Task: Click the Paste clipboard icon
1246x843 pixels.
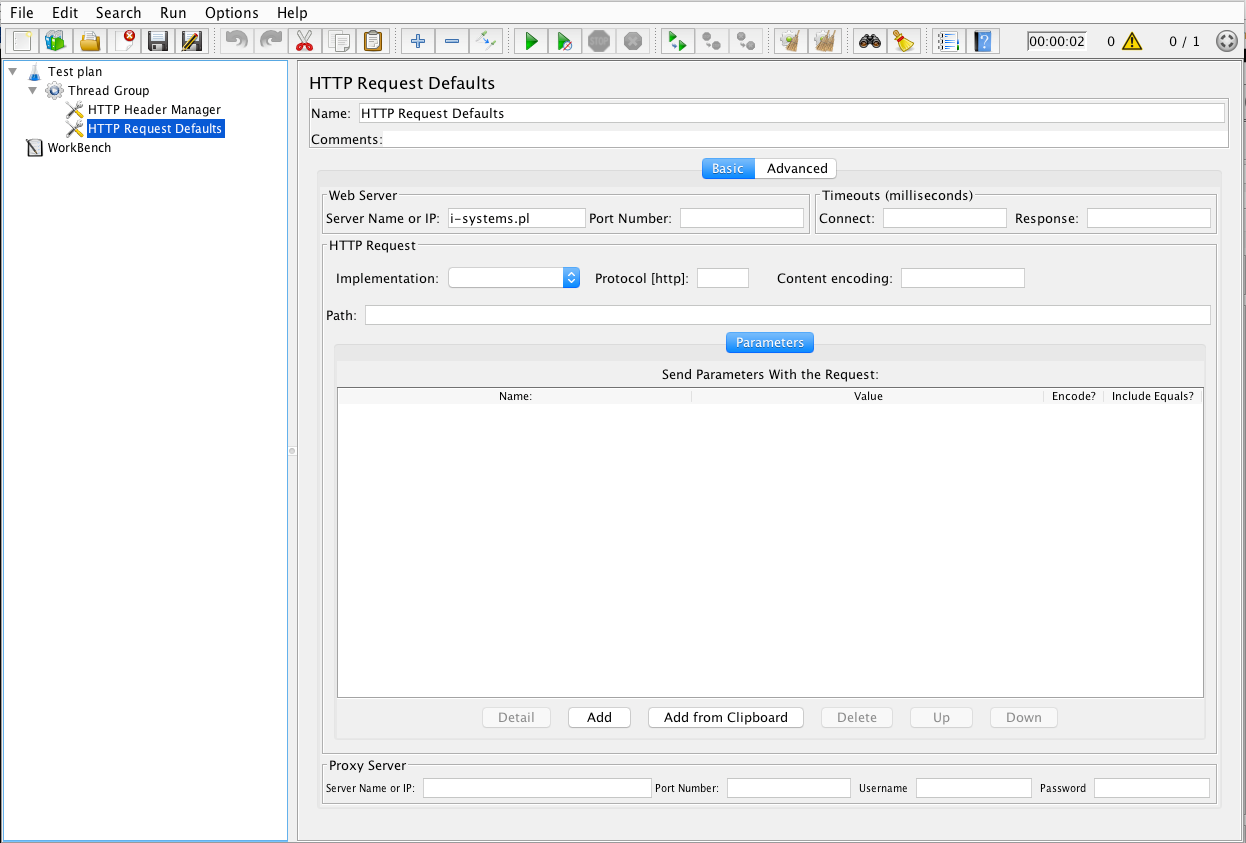Action: 373,41
